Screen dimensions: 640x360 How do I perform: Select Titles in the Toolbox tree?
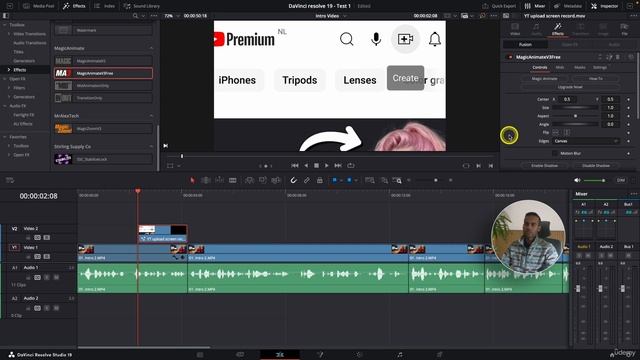coord(18,52)
